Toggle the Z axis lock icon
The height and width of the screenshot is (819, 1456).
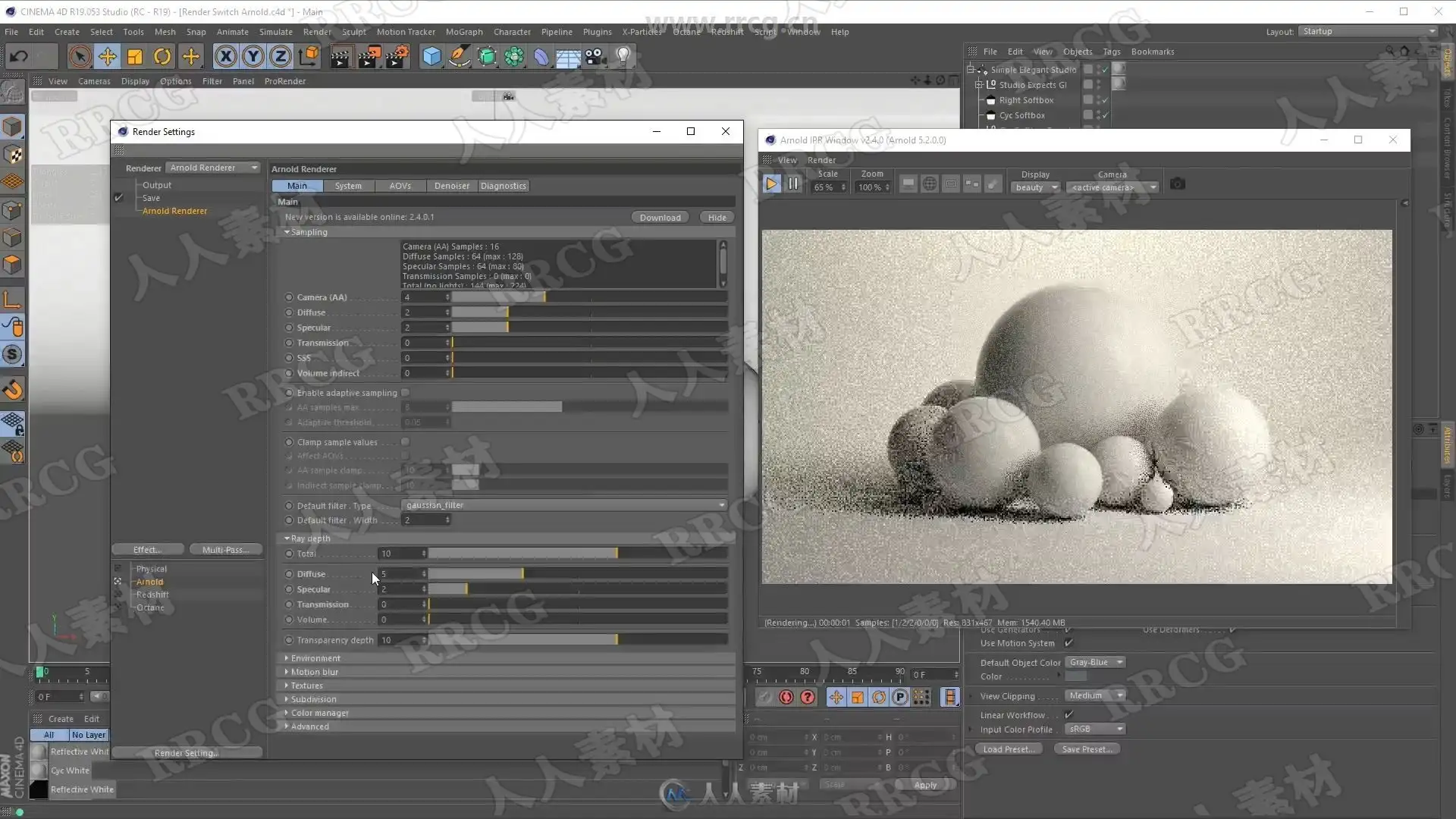pyautogui.click(x=281, y=56)
